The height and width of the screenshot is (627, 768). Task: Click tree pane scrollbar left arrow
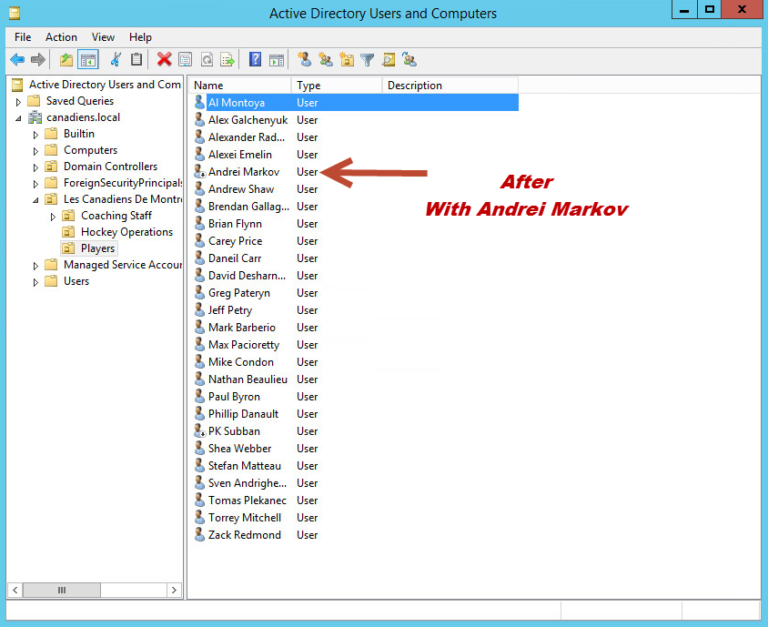pyautogui.click(x=15, y=590)
